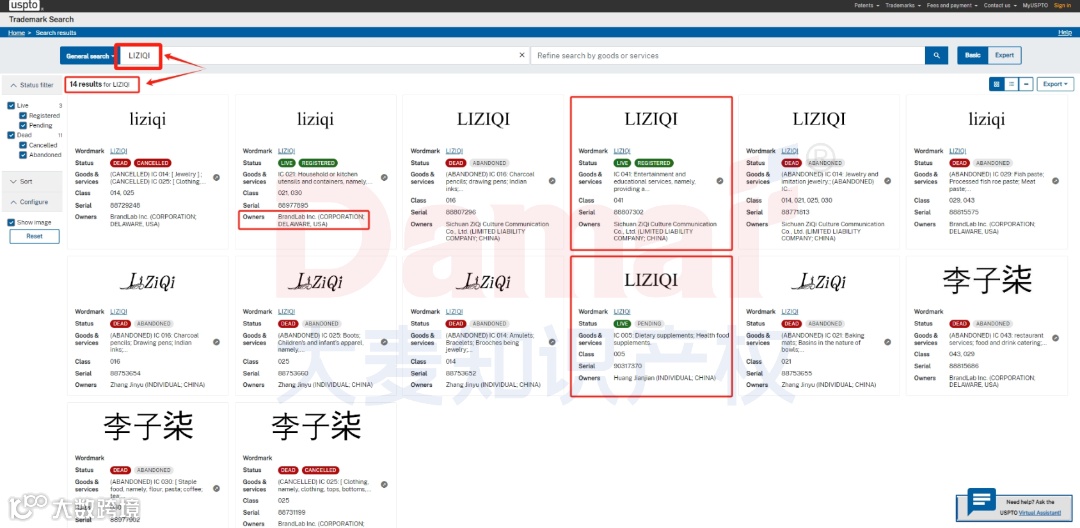1080x528 pixels.
Task: Expand goods details icon for Staple food card
Action: coord(216,488)
